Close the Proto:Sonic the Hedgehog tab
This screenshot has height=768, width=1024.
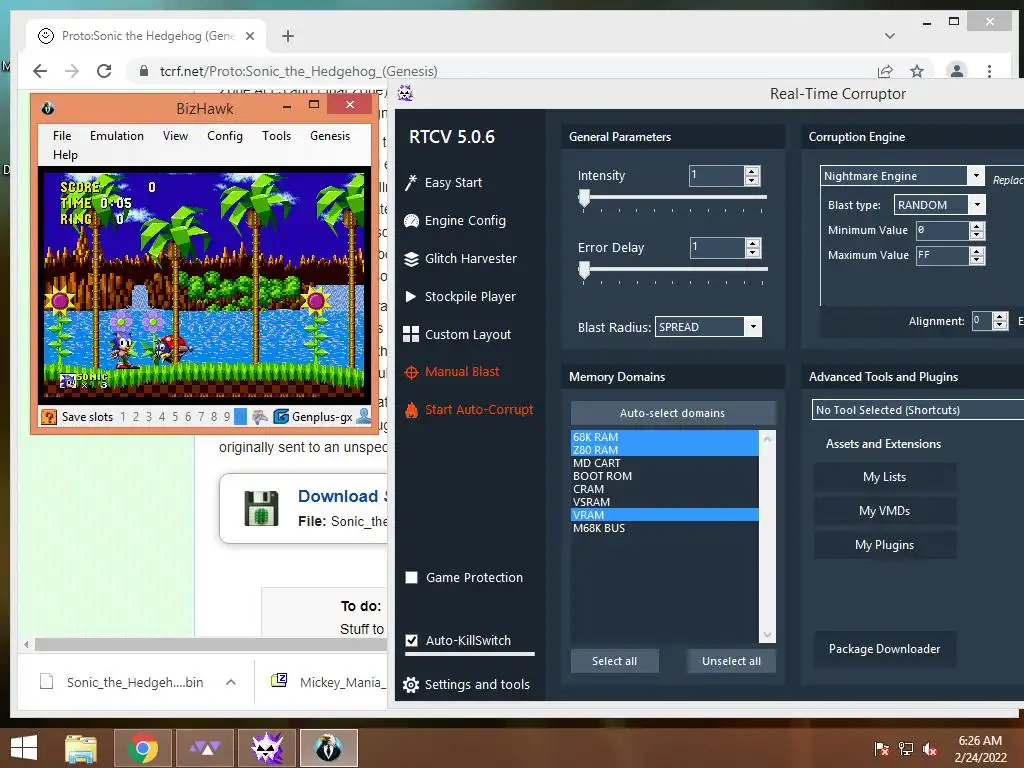point(249,36)
